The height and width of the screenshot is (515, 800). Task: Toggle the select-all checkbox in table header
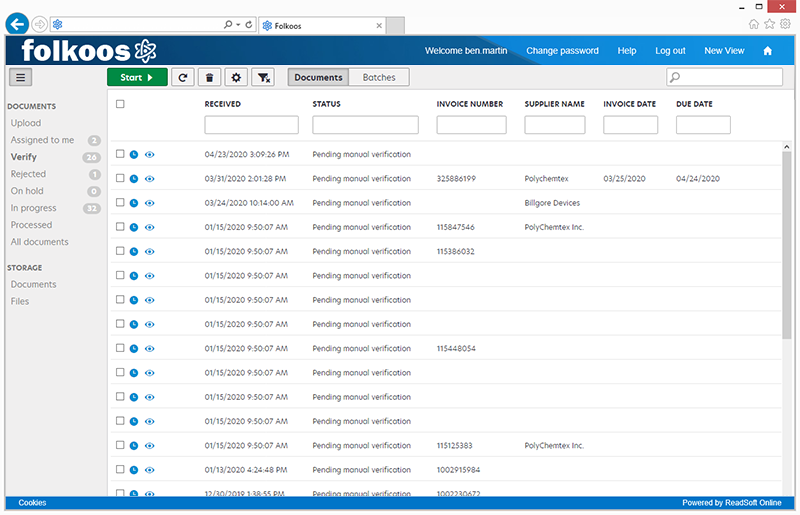pyautogui.click(x=120, y=104)
